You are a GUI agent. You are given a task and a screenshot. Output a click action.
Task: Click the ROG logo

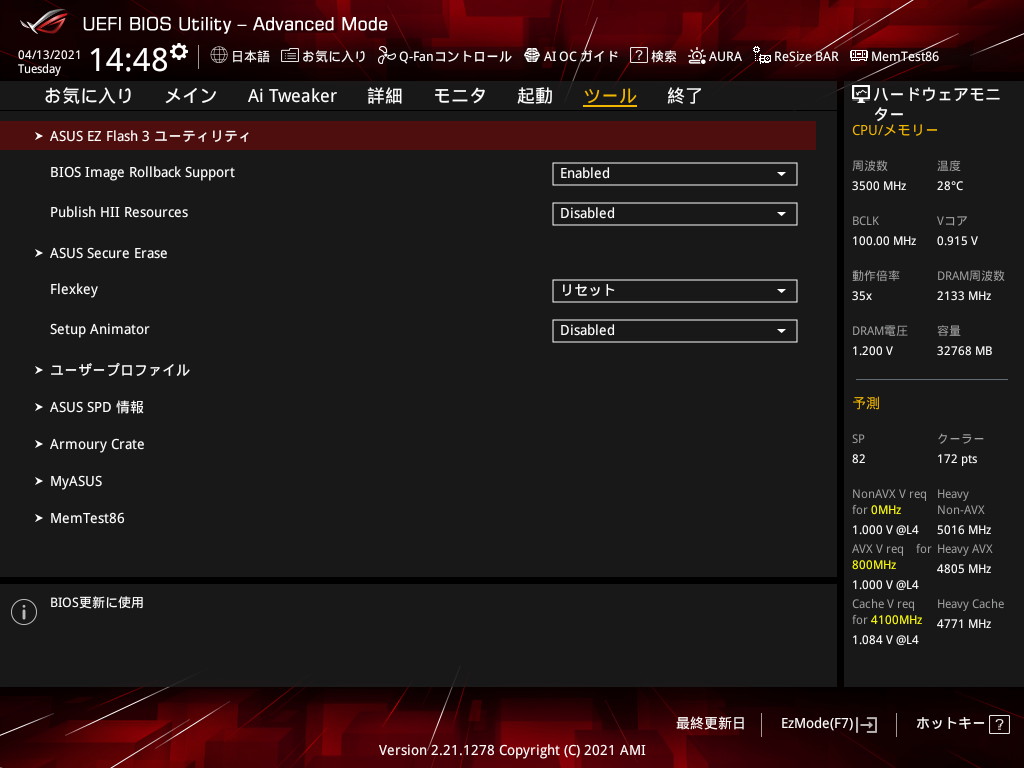pos(44,23)
